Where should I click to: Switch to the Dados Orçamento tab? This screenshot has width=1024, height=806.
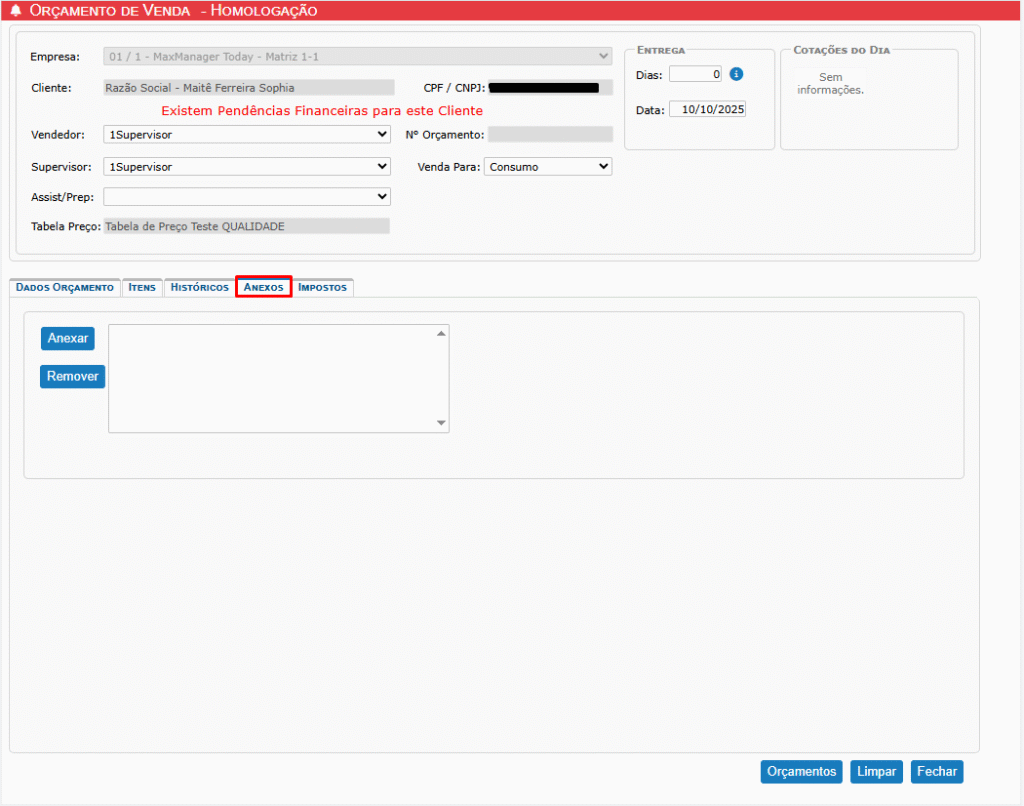[x=65, y=287]
